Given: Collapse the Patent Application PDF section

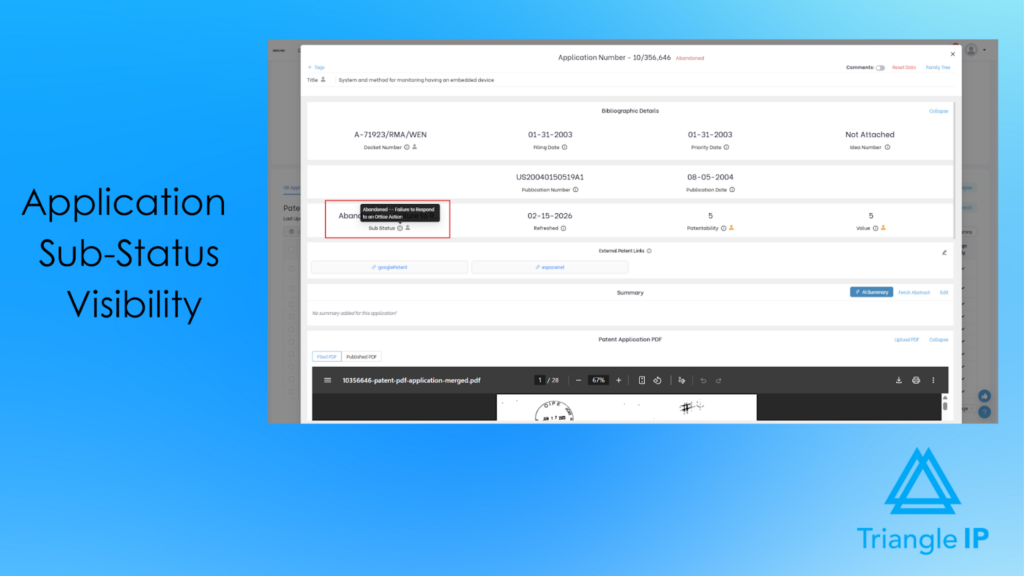Looking at the screenshot, I should tap(940, 339).
